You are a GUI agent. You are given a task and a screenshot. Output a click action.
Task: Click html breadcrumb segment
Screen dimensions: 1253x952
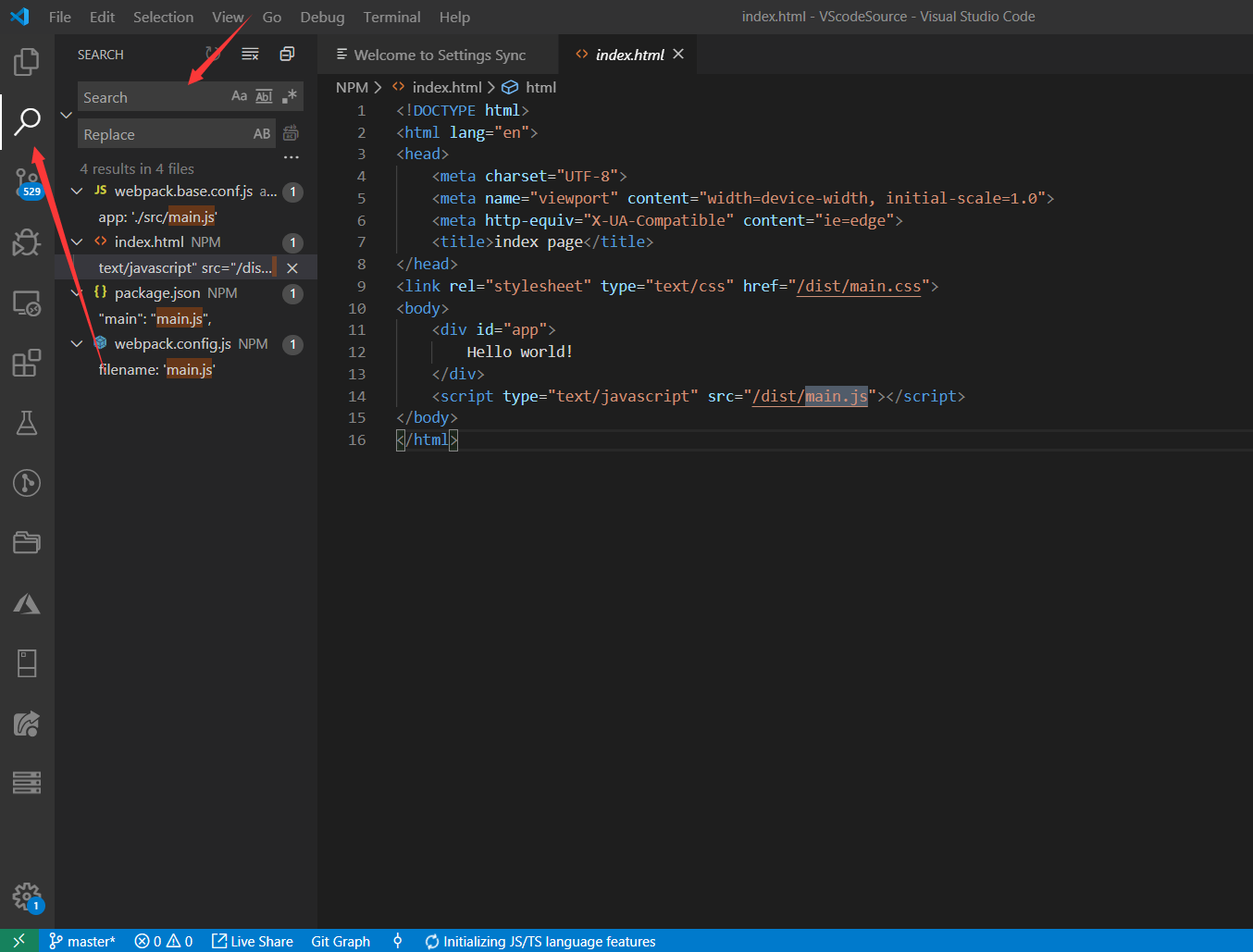coord(540,87)
